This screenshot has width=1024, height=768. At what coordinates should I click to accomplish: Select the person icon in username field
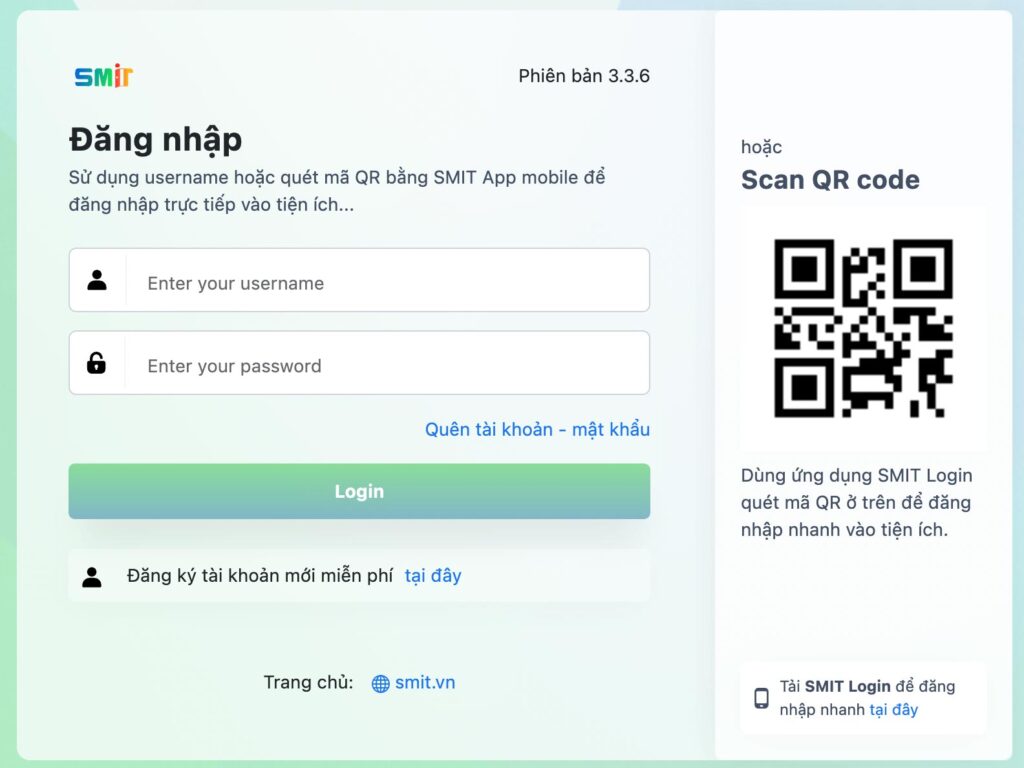[97, 280]
